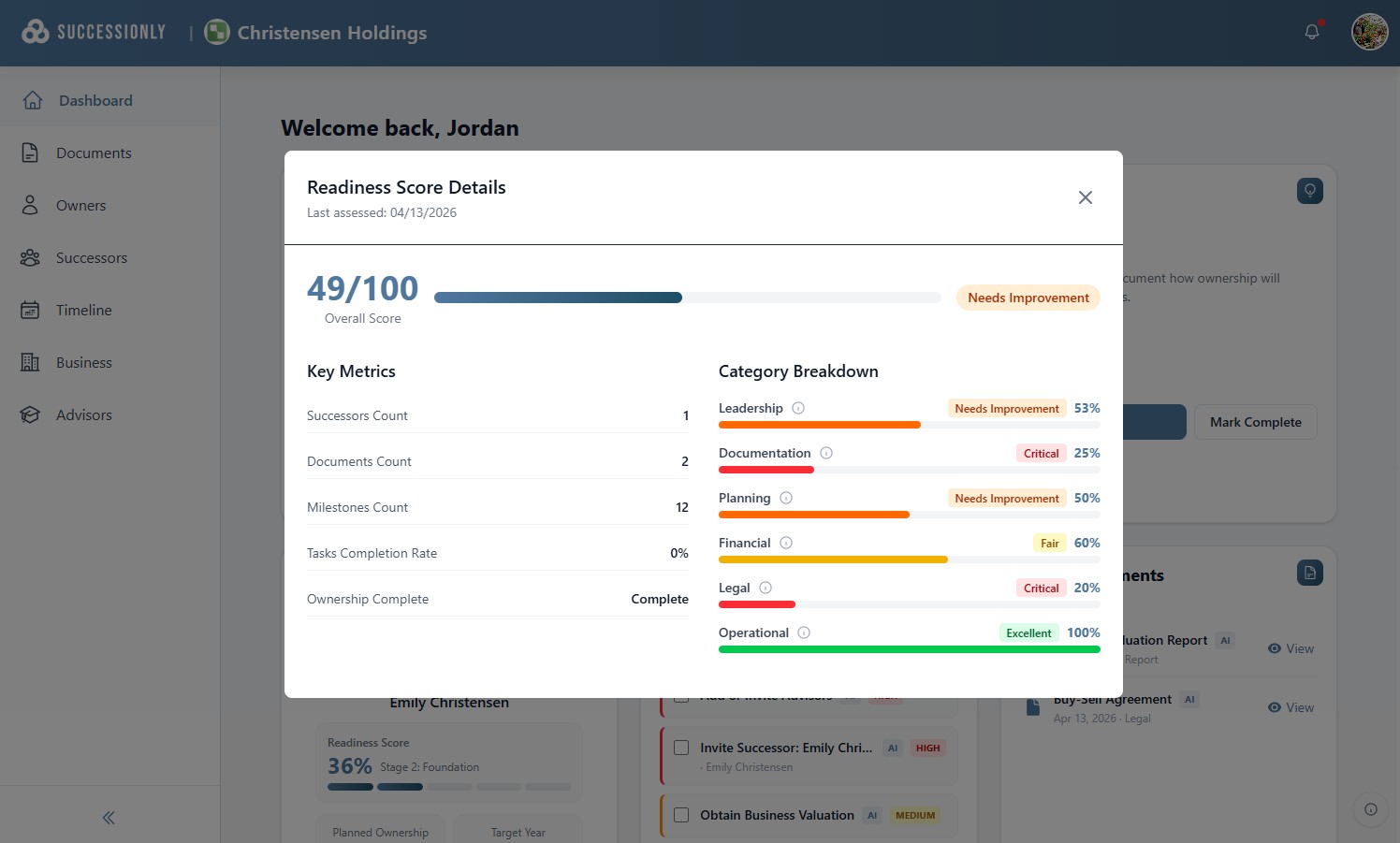Click the Timeline calendar icon in sidebar
This screenshot has height=843, width=1400.
pyautogui.click(x=29, y=310)
